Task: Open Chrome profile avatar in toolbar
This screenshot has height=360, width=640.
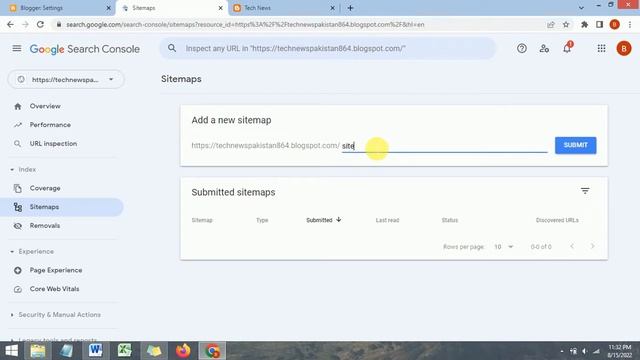Action: click(614, 24)
